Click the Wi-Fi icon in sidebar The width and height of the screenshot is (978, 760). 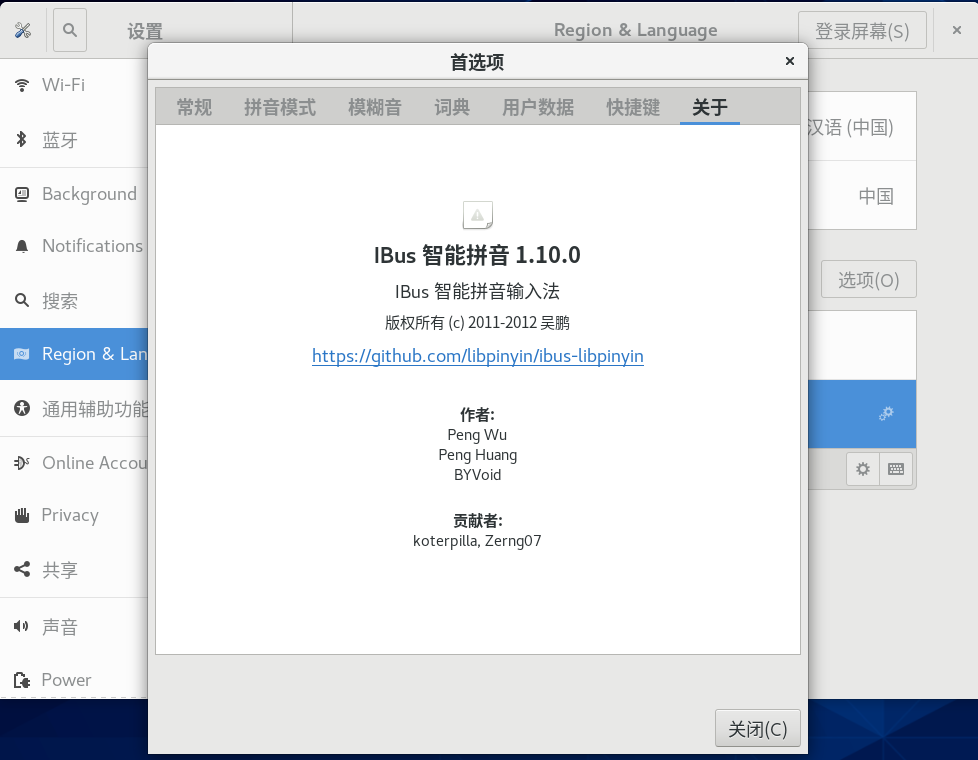point(22,85)
